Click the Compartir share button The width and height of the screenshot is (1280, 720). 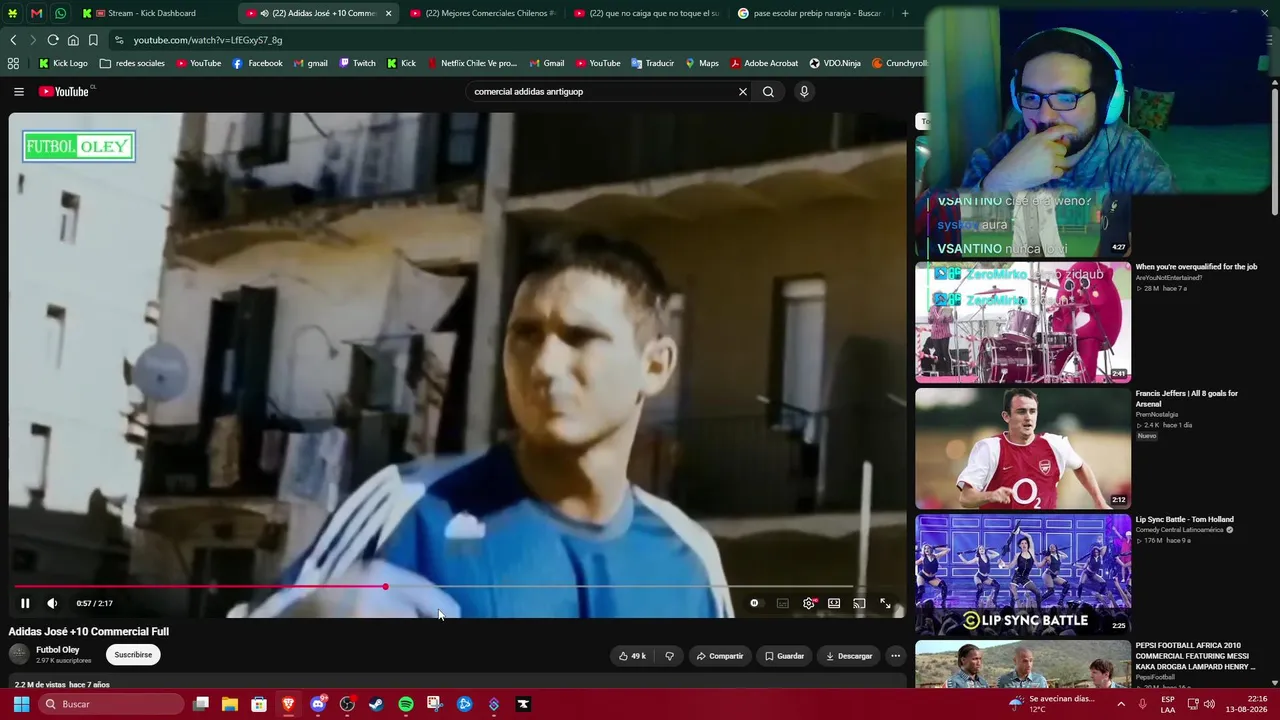[x=720, y=656]
